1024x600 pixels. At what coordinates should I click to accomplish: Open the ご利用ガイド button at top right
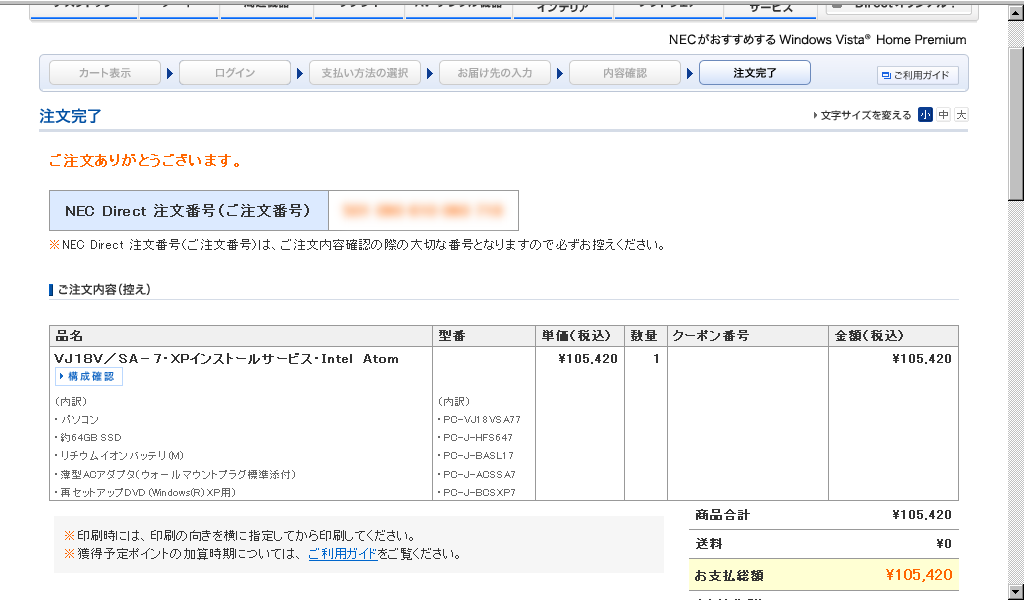tap(917, 75)
